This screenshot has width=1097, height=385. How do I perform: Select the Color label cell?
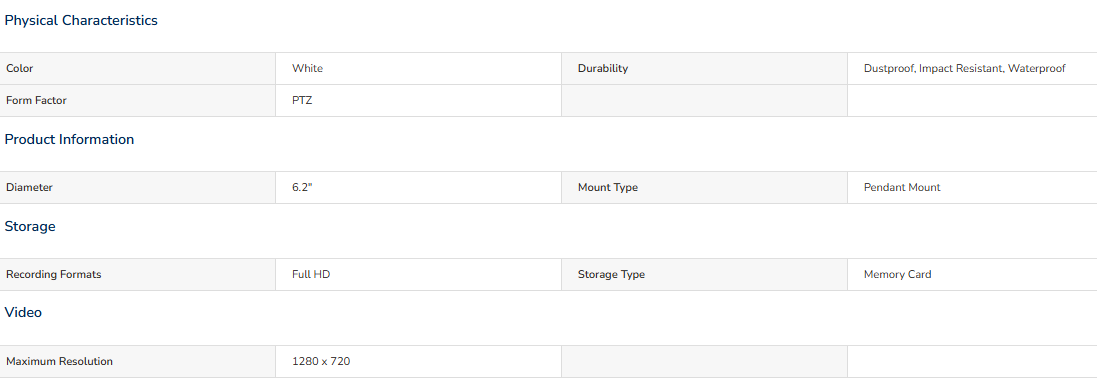tap(138, 69)
